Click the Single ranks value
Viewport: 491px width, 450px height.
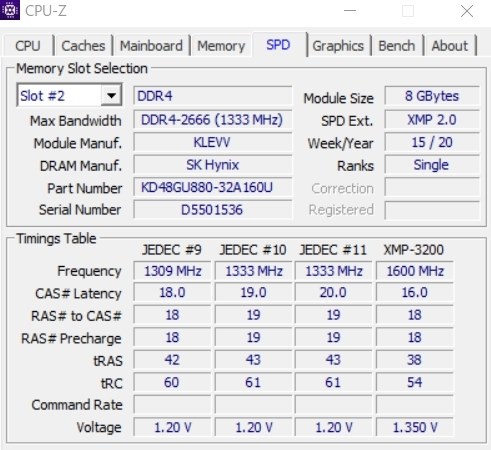432,165
